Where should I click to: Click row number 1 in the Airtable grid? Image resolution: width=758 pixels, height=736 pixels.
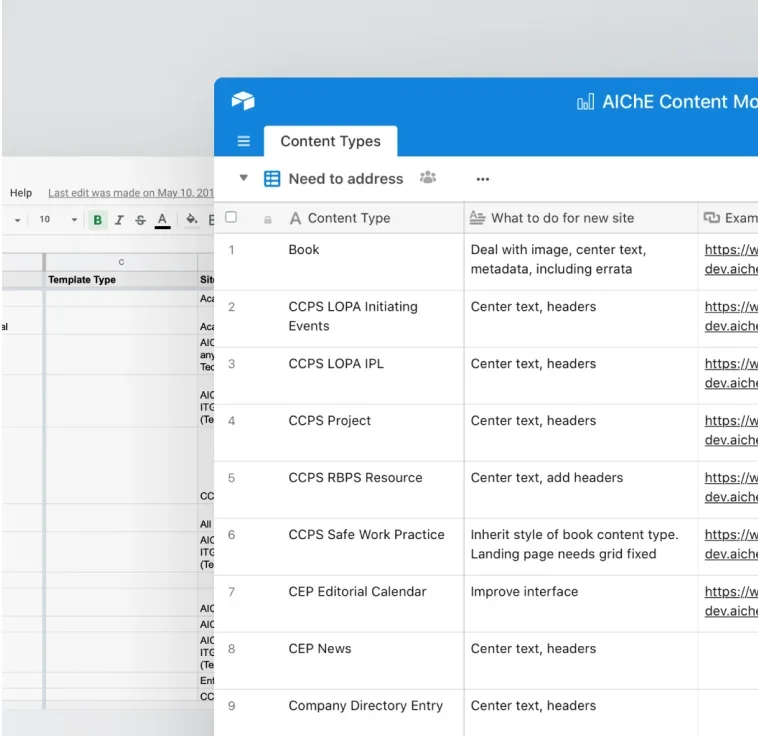point(232,250)
